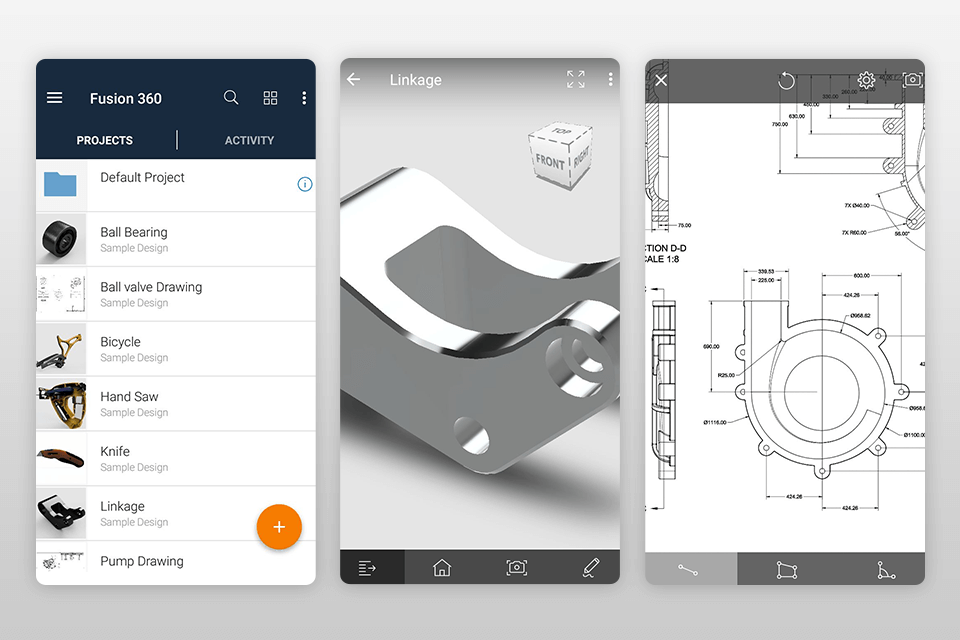The width and height of the screenshot is (960, 640).
Task: Reset to home view in Linkage
Action: point(441,568)
